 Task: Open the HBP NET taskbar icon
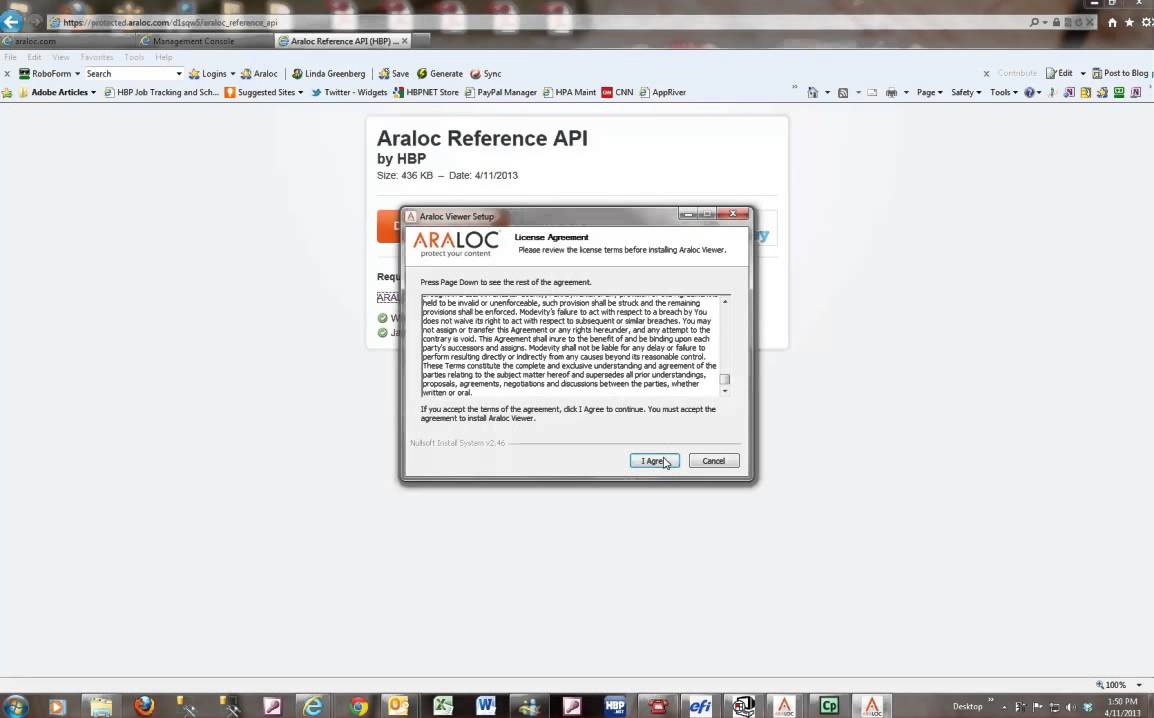coord(615,706)
